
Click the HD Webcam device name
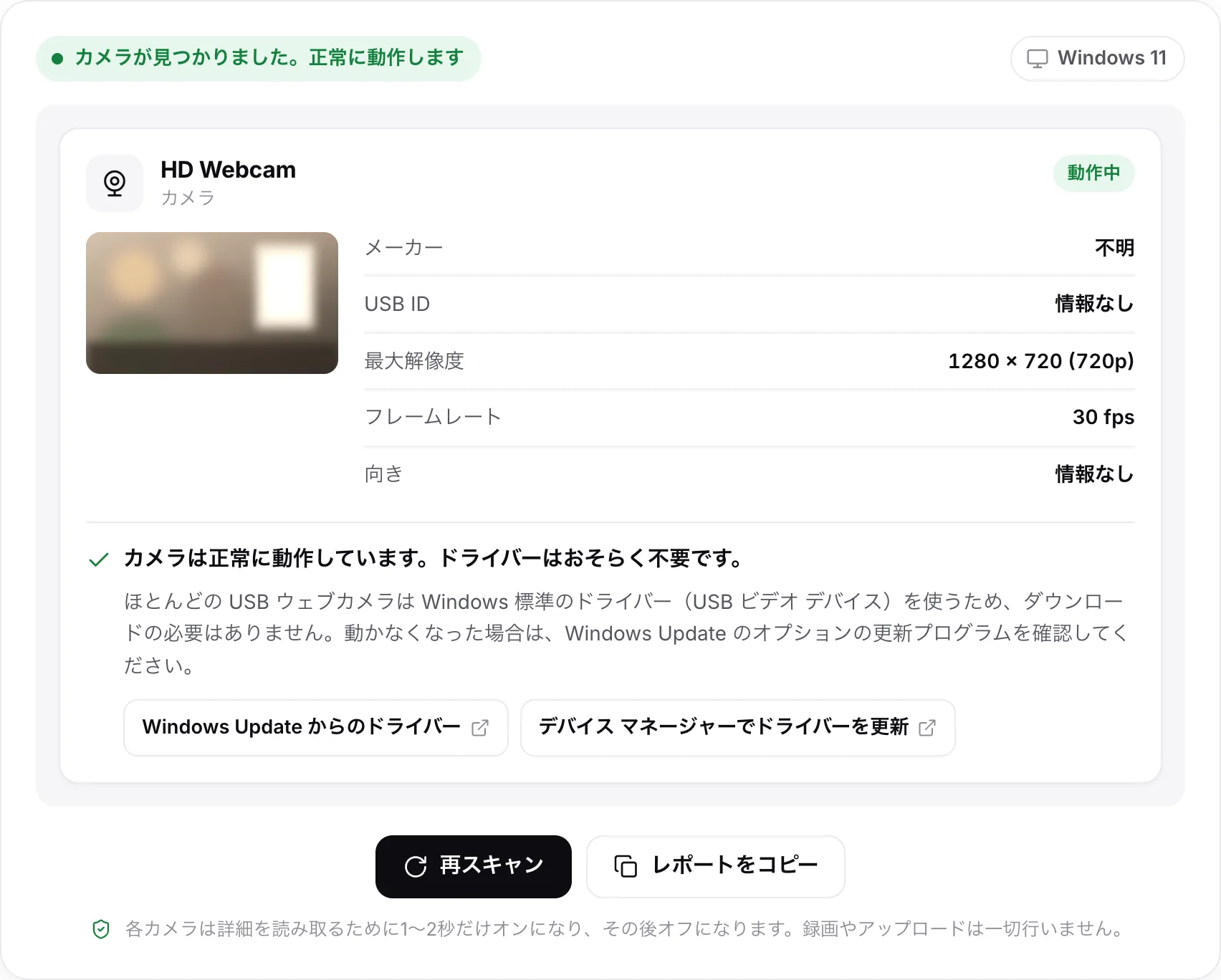tap(229, 170)
